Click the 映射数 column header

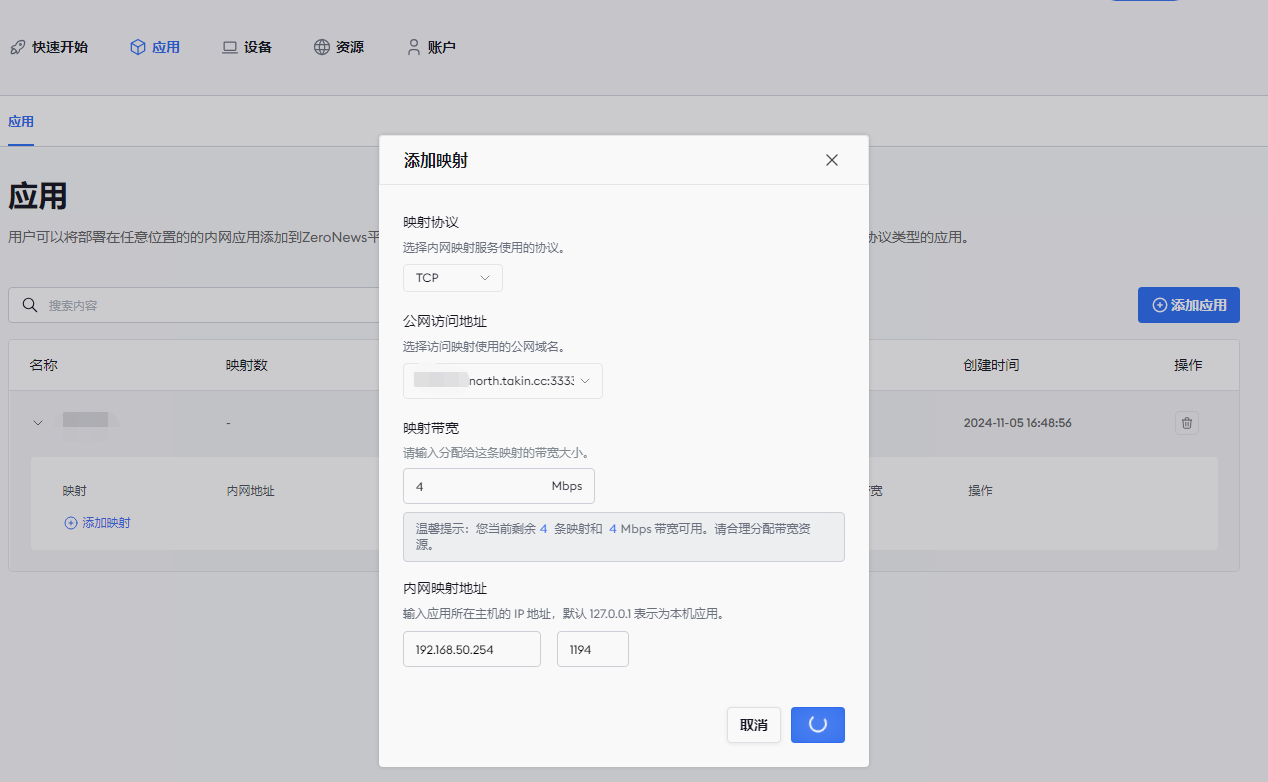247,365
